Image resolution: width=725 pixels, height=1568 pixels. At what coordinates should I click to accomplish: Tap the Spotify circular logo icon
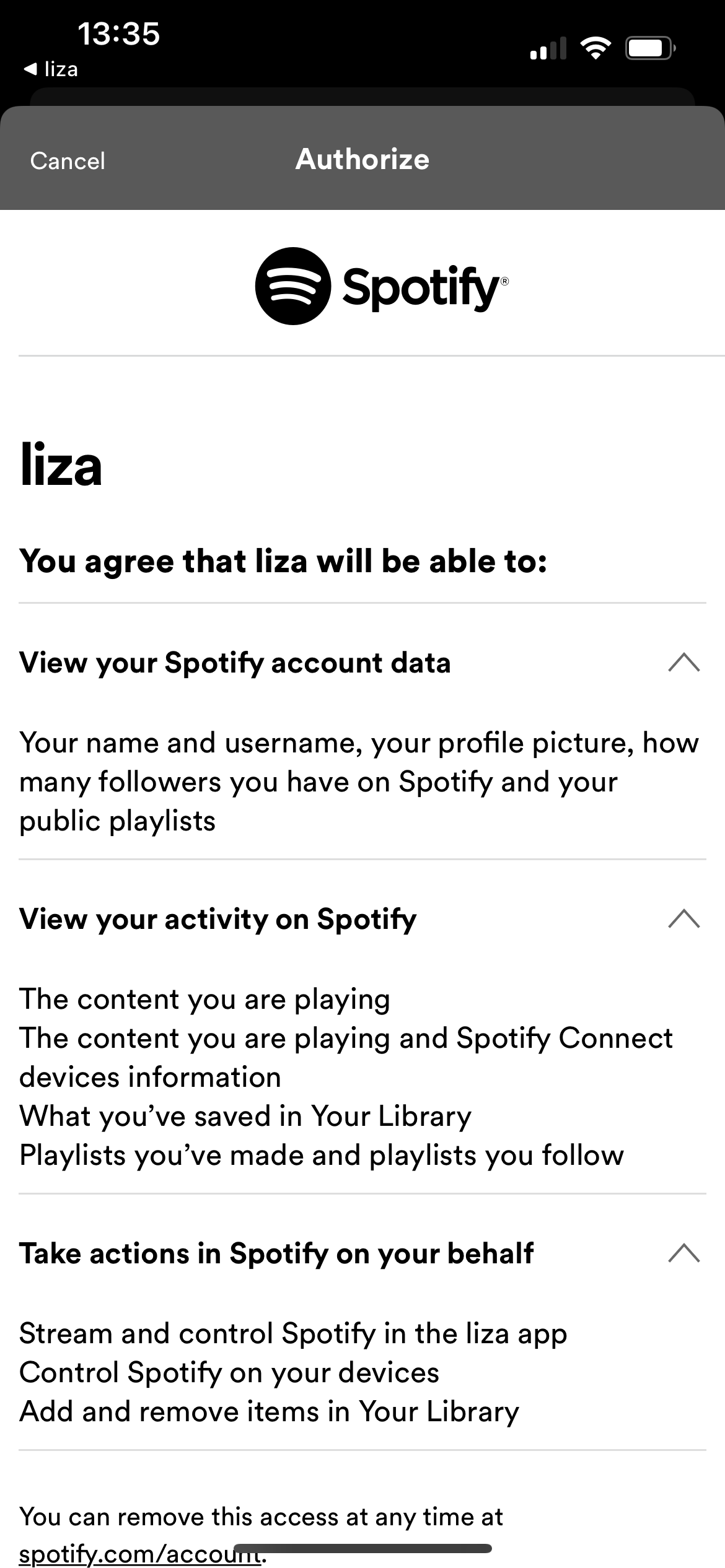pyautogui.click(x=293, y=286)
